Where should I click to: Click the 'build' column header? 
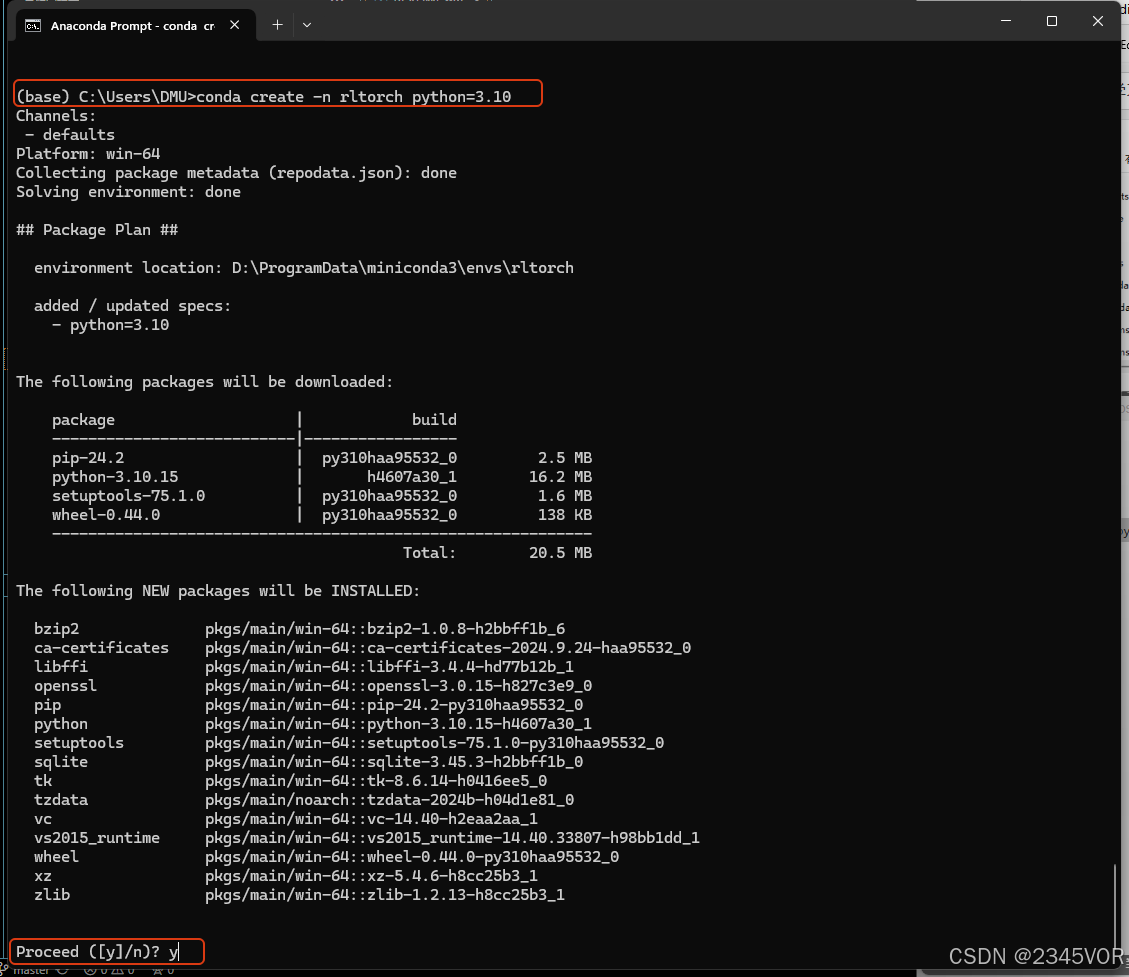[434, 420]
